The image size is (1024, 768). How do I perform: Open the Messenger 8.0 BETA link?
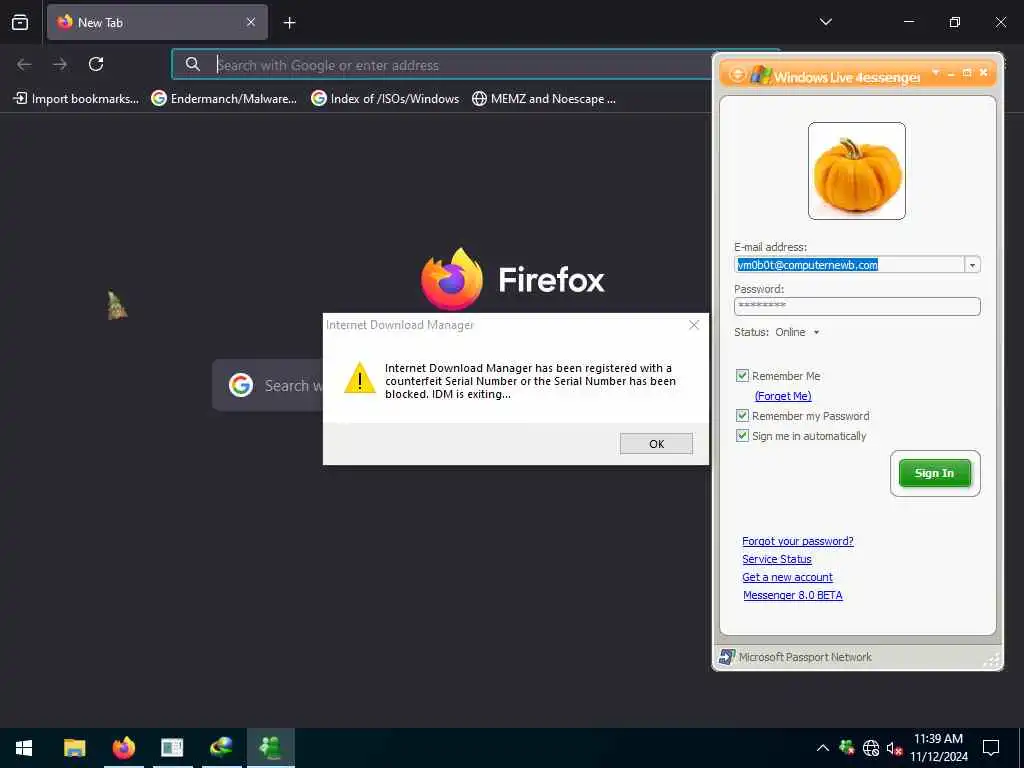[x=793, y=595]
